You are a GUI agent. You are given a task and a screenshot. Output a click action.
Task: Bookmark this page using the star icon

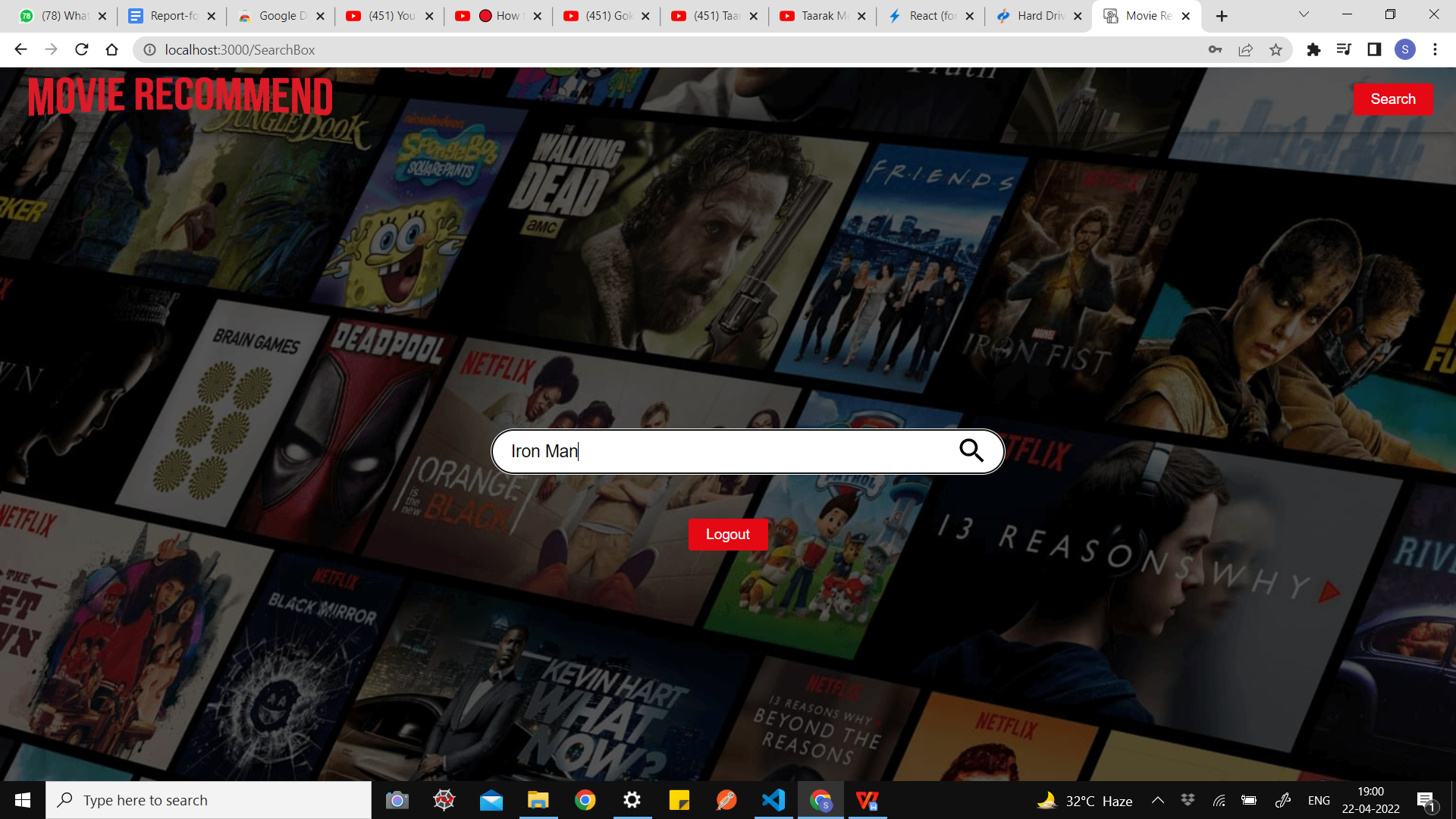[x=1276, y=49]
